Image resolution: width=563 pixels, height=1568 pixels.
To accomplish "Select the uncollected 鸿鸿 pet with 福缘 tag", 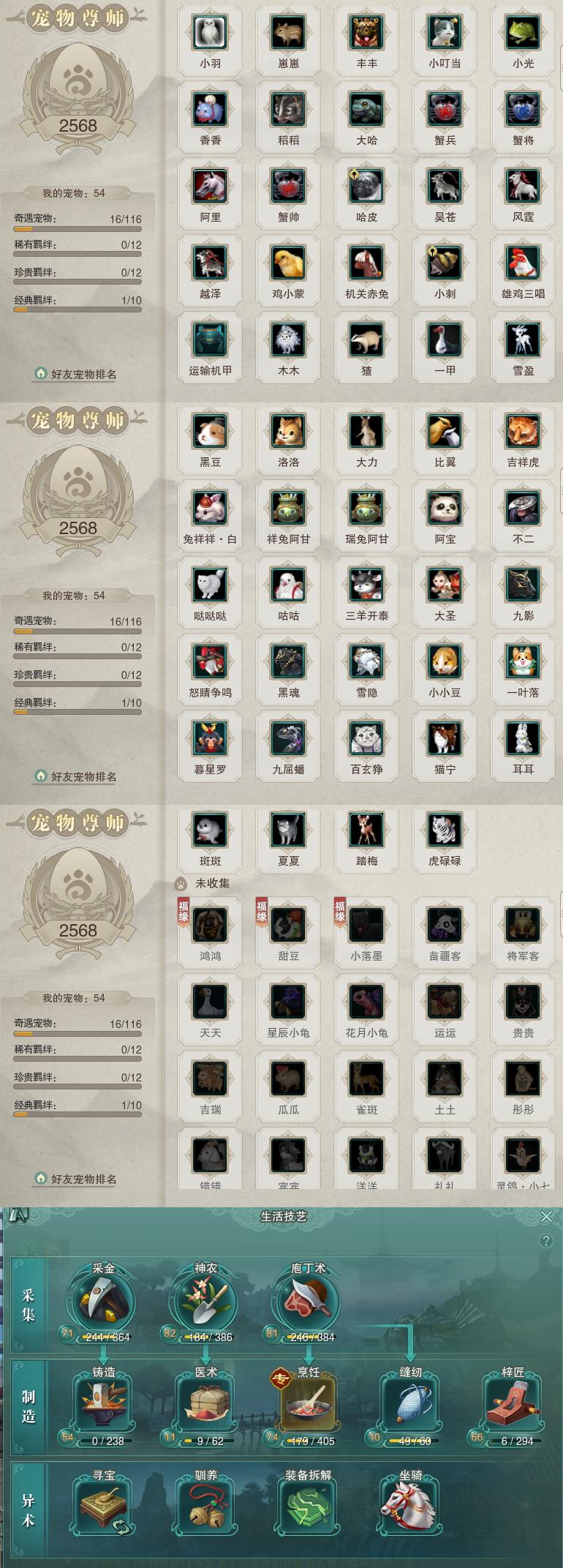I will 210,925.
